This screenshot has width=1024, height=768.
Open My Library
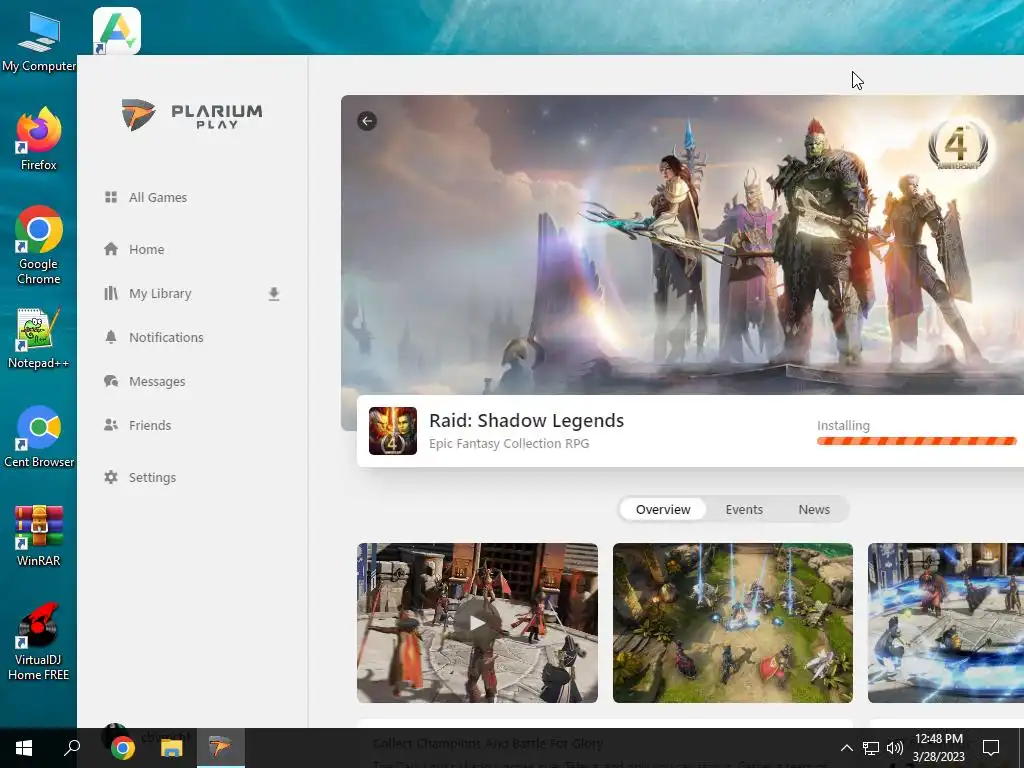coord(160,294)
